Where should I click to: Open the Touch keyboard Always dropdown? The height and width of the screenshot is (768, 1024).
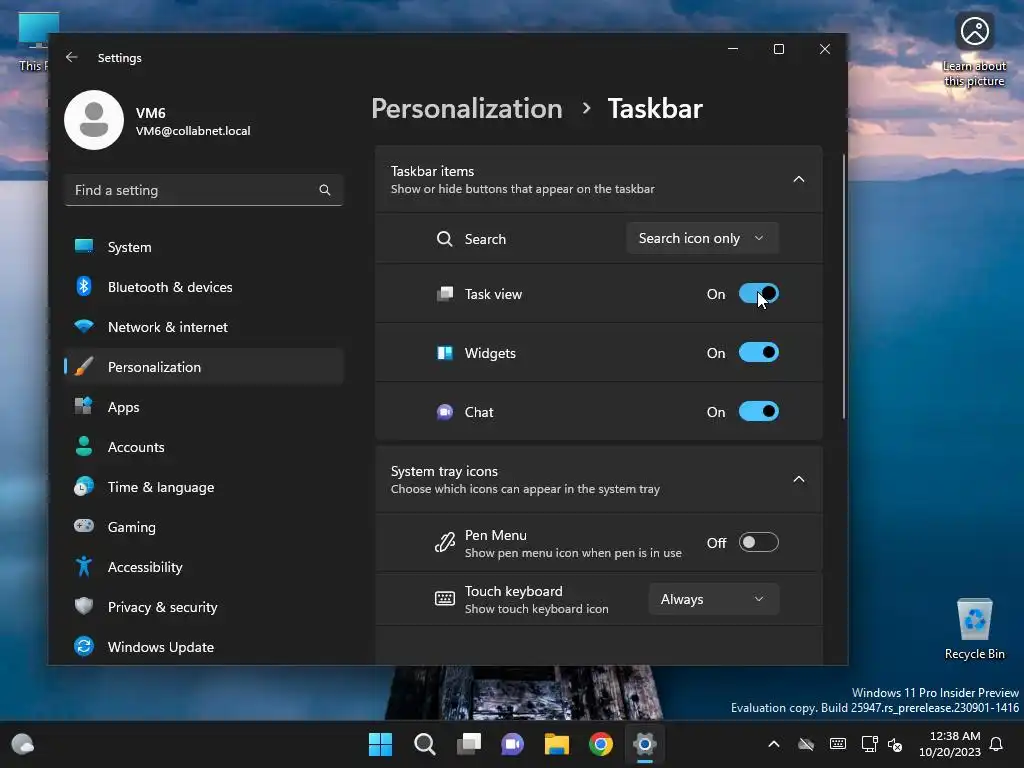pyautogui.click(x=713, y=599)
